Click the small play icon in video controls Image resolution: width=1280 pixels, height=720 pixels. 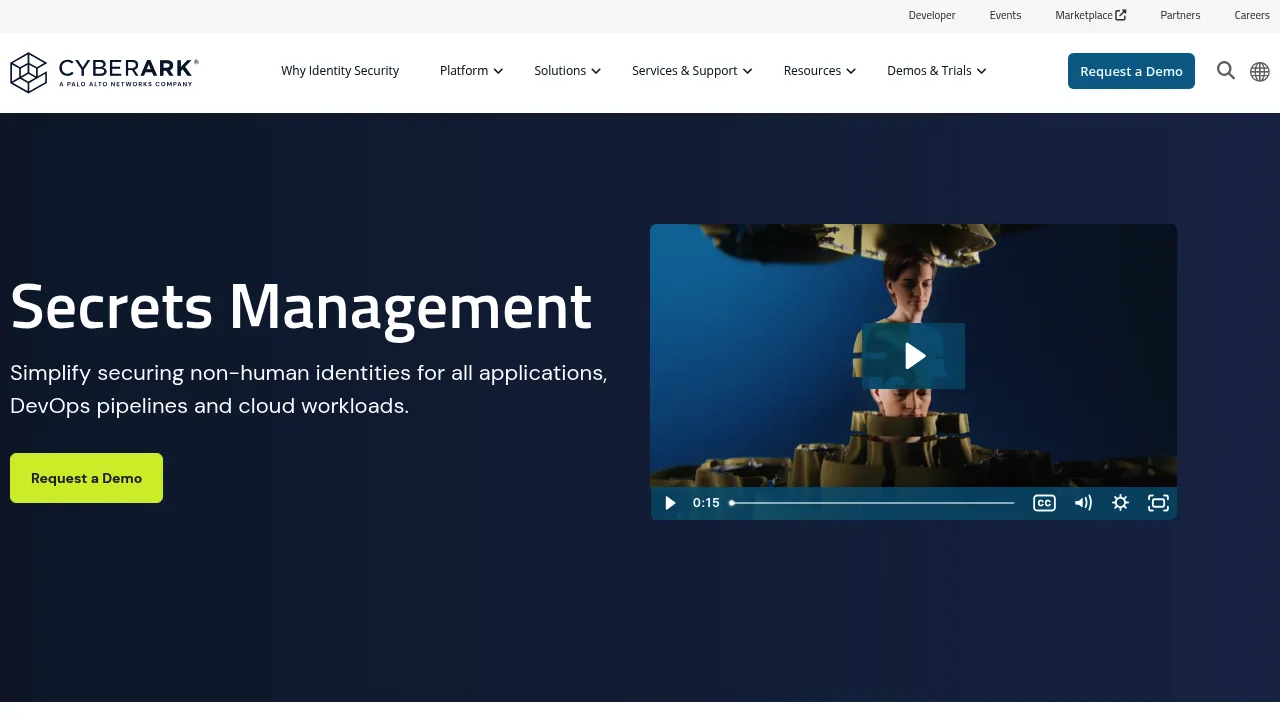(x=670, y=503)
